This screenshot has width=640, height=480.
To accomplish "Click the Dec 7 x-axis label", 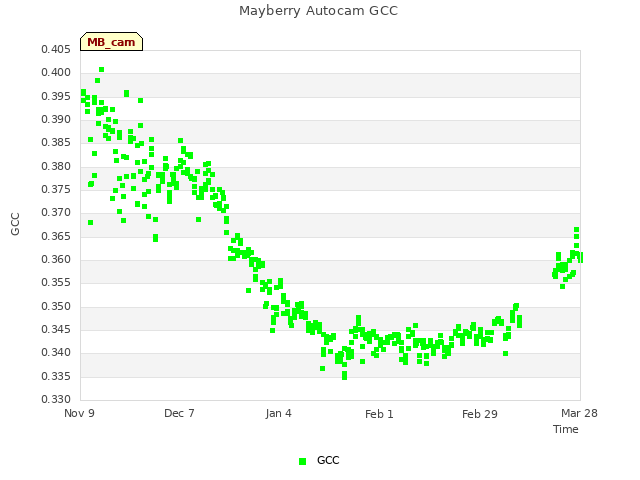I will [x=179, y=413].
